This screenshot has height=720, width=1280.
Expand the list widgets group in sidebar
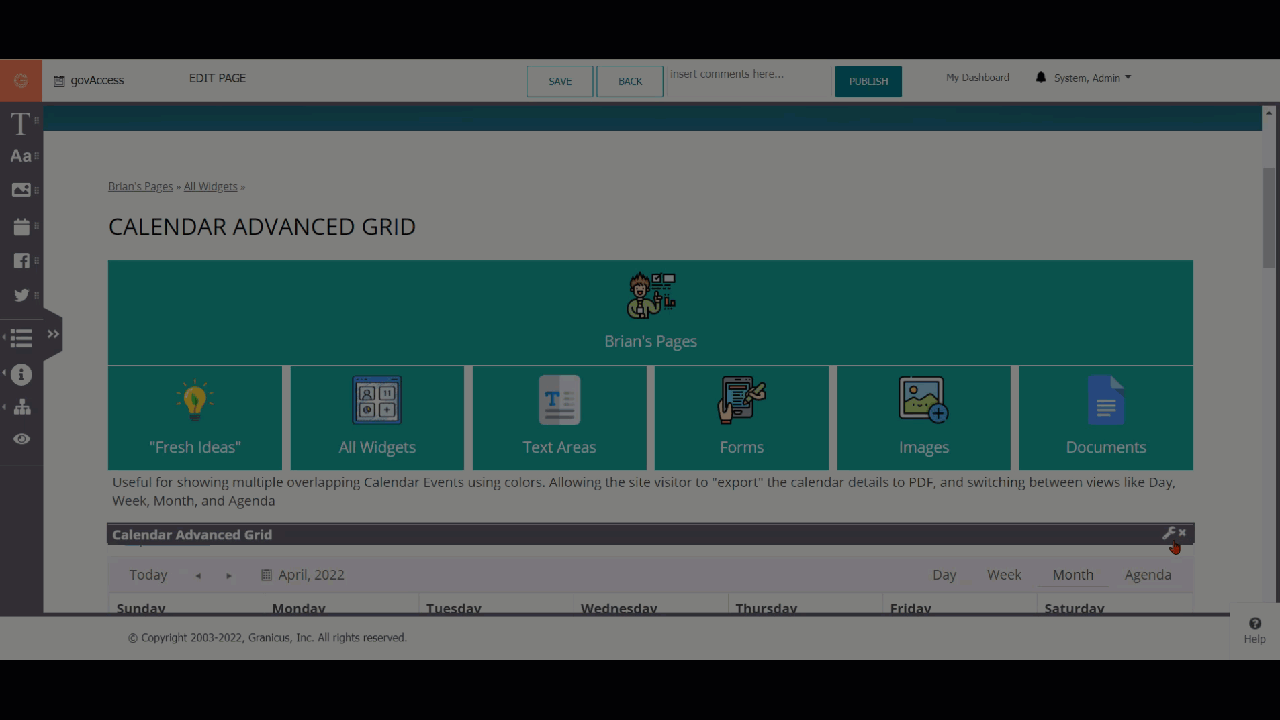click(21, 339)
